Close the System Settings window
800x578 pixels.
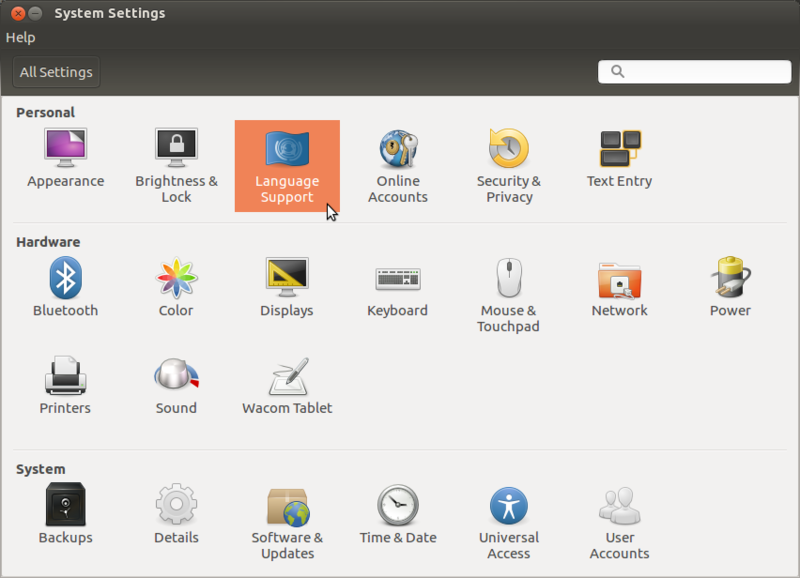point(18,13)
